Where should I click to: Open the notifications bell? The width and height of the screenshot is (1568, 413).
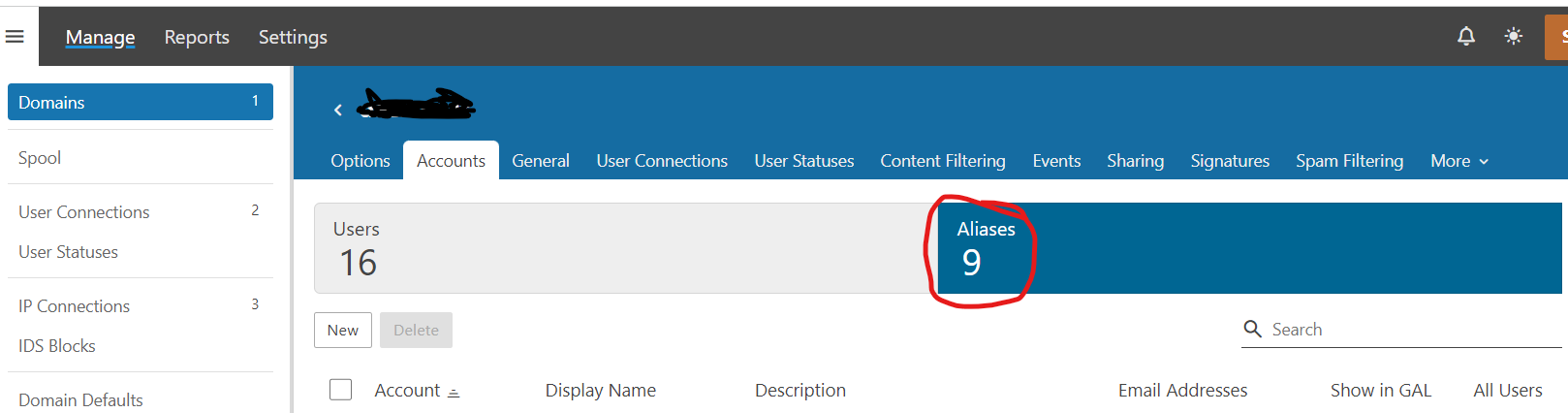pyautogui.click(x=1465, y=37)
